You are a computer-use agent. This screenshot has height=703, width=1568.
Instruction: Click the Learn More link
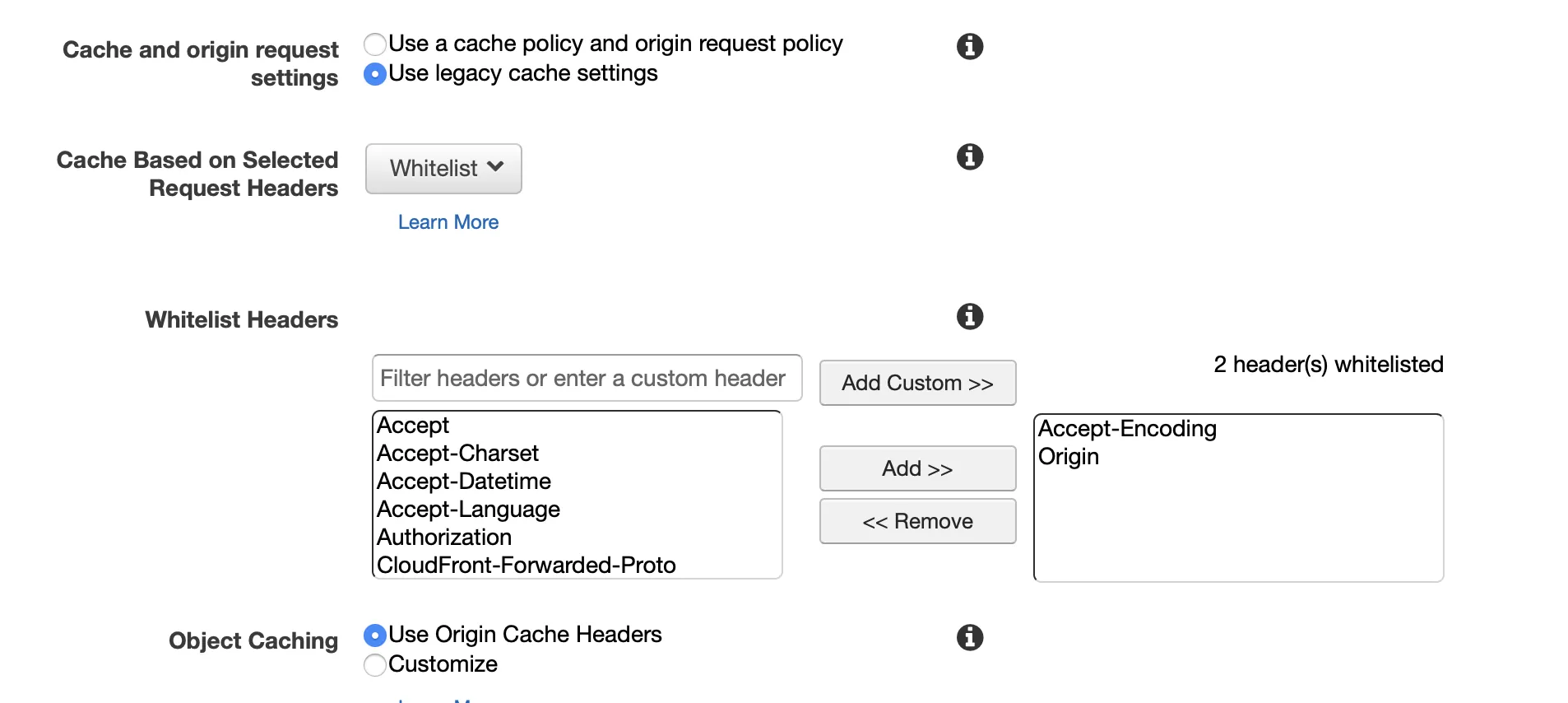pos(448,222)
